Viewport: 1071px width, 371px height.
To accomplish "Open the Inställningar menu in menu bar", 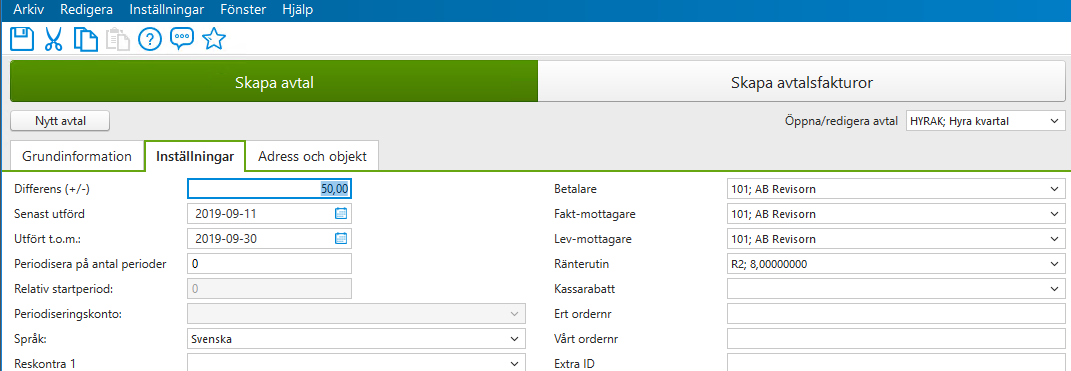I will (167, 10).
